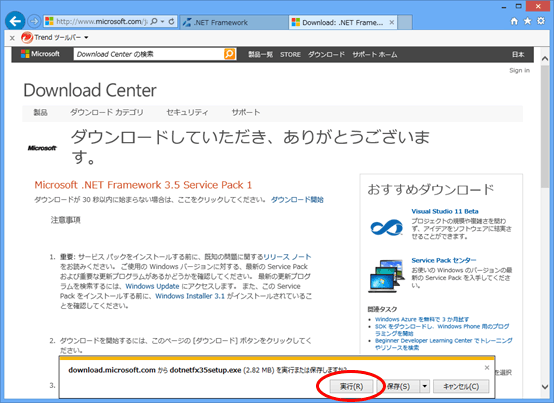Expand the Trend ツールバー dropdown arrow
Screen dimensions: 554x403
click(x=86, y=37)
